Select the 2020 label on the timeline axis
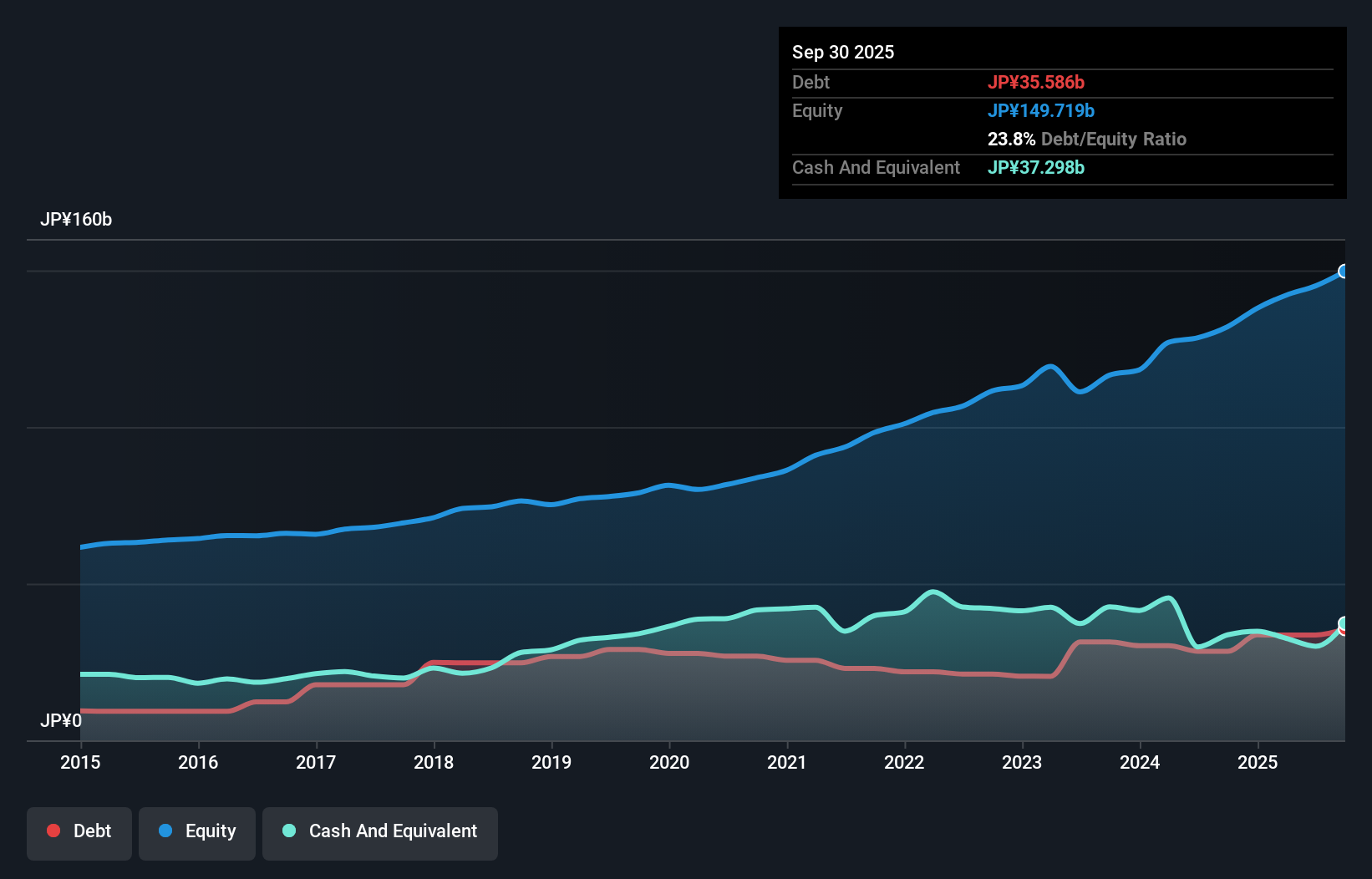1372x879 pixels. click(x=669, y=763)
